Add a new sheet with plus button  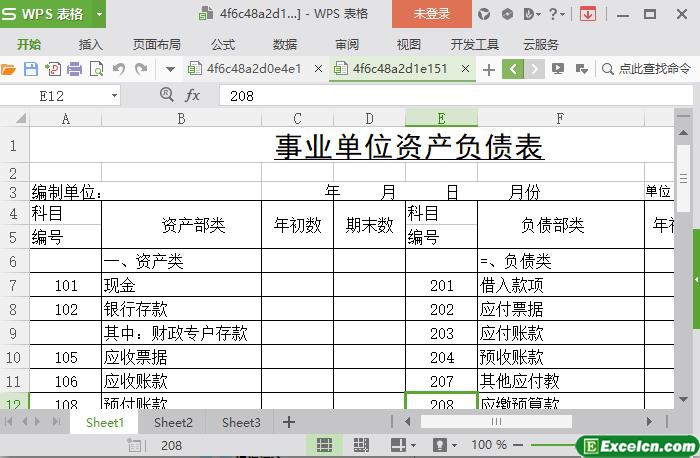click(289, 422)
